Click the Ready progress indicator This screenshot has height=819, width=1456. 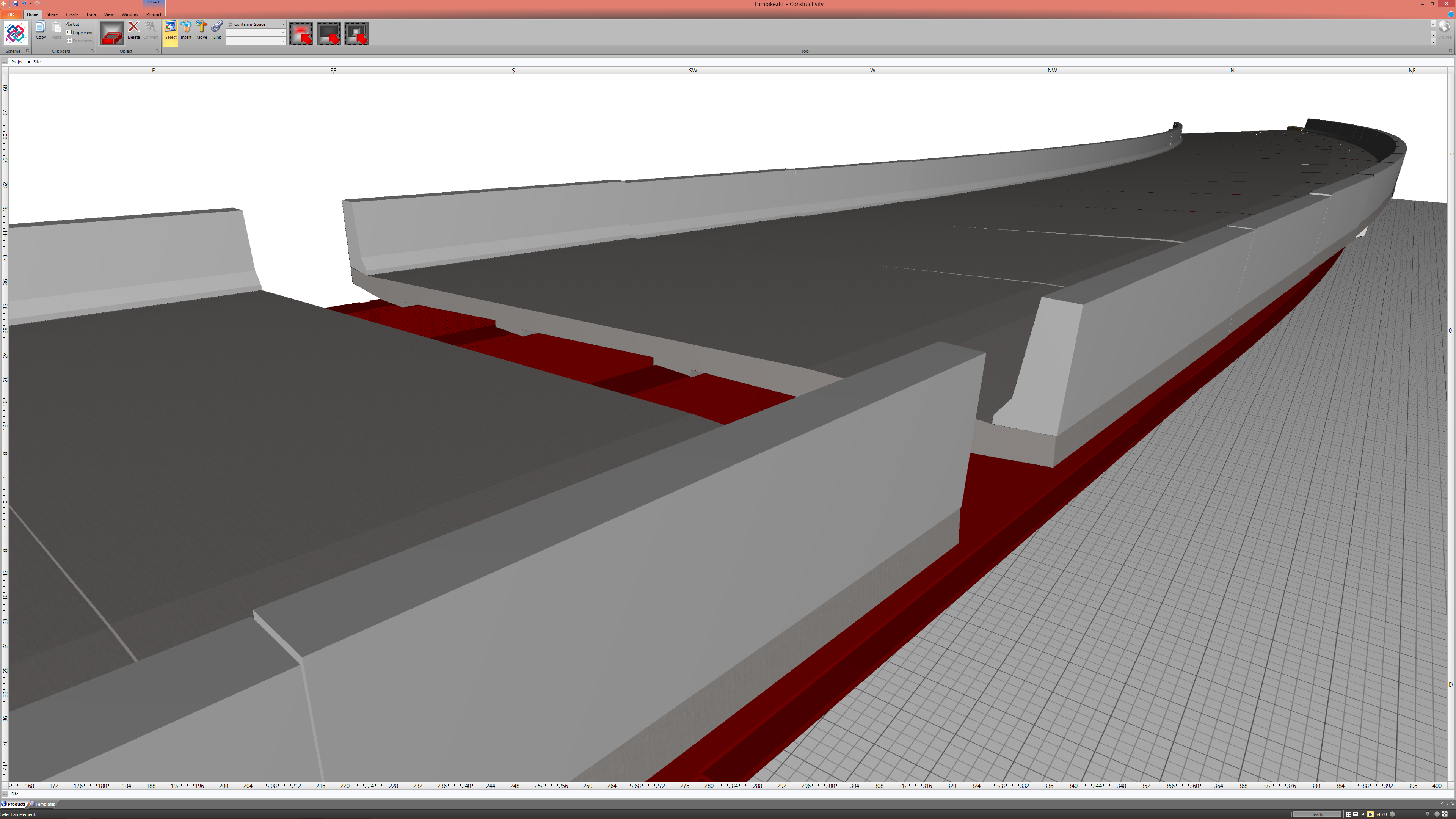click(x=1317, y=814)
